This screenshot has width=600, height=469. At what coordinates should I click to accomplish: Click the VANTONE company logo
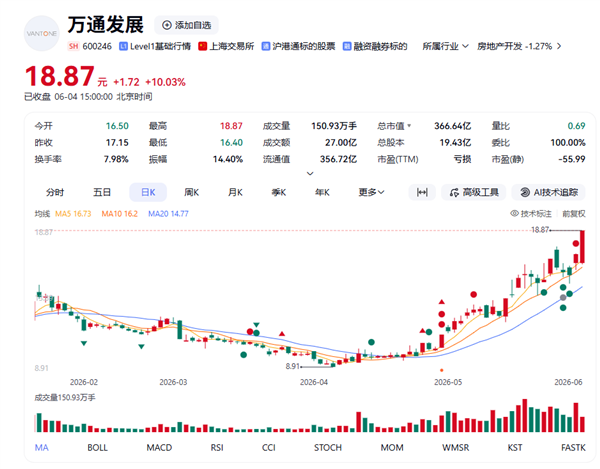click(x=42, y=34)
